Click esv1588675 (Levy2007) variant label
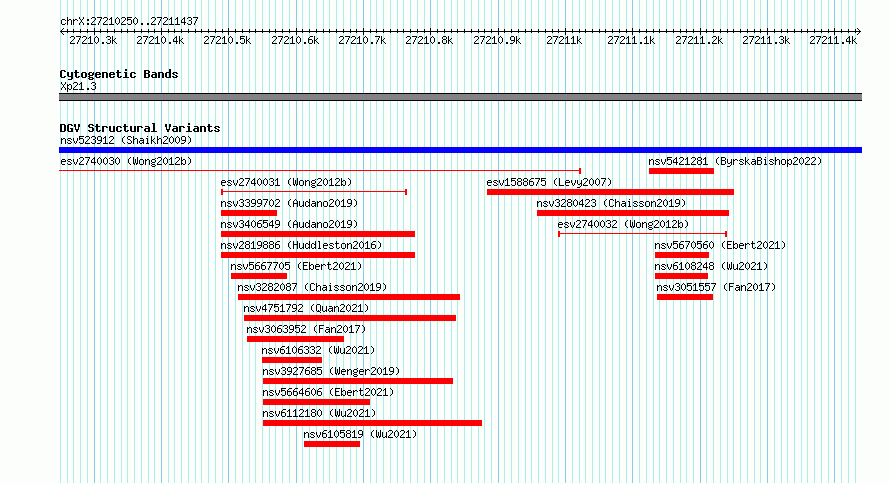Viewport: 890px width, 483px height. 549,182
